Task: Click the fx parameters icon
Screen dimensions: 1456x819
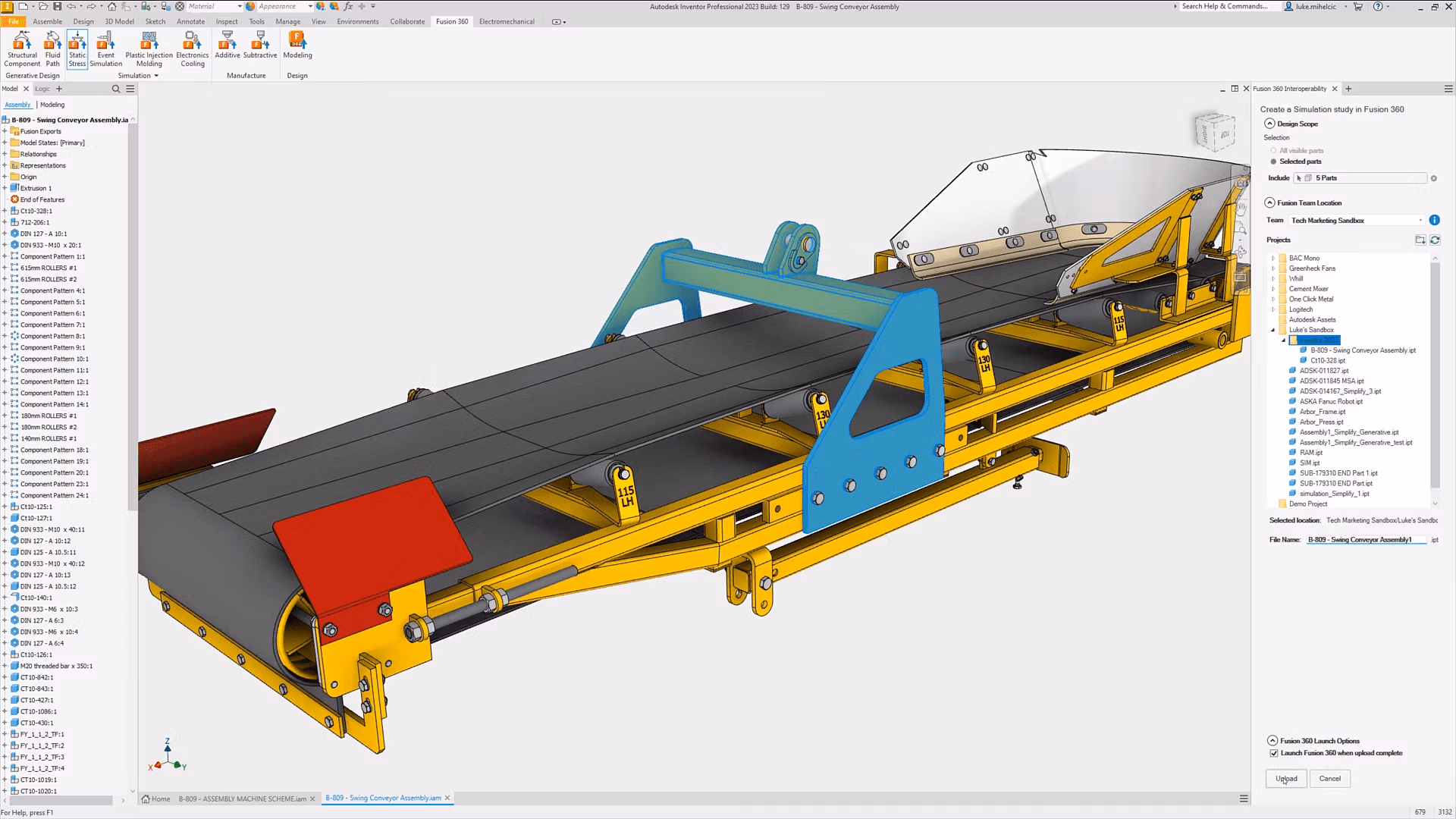Action: (349, 6)
